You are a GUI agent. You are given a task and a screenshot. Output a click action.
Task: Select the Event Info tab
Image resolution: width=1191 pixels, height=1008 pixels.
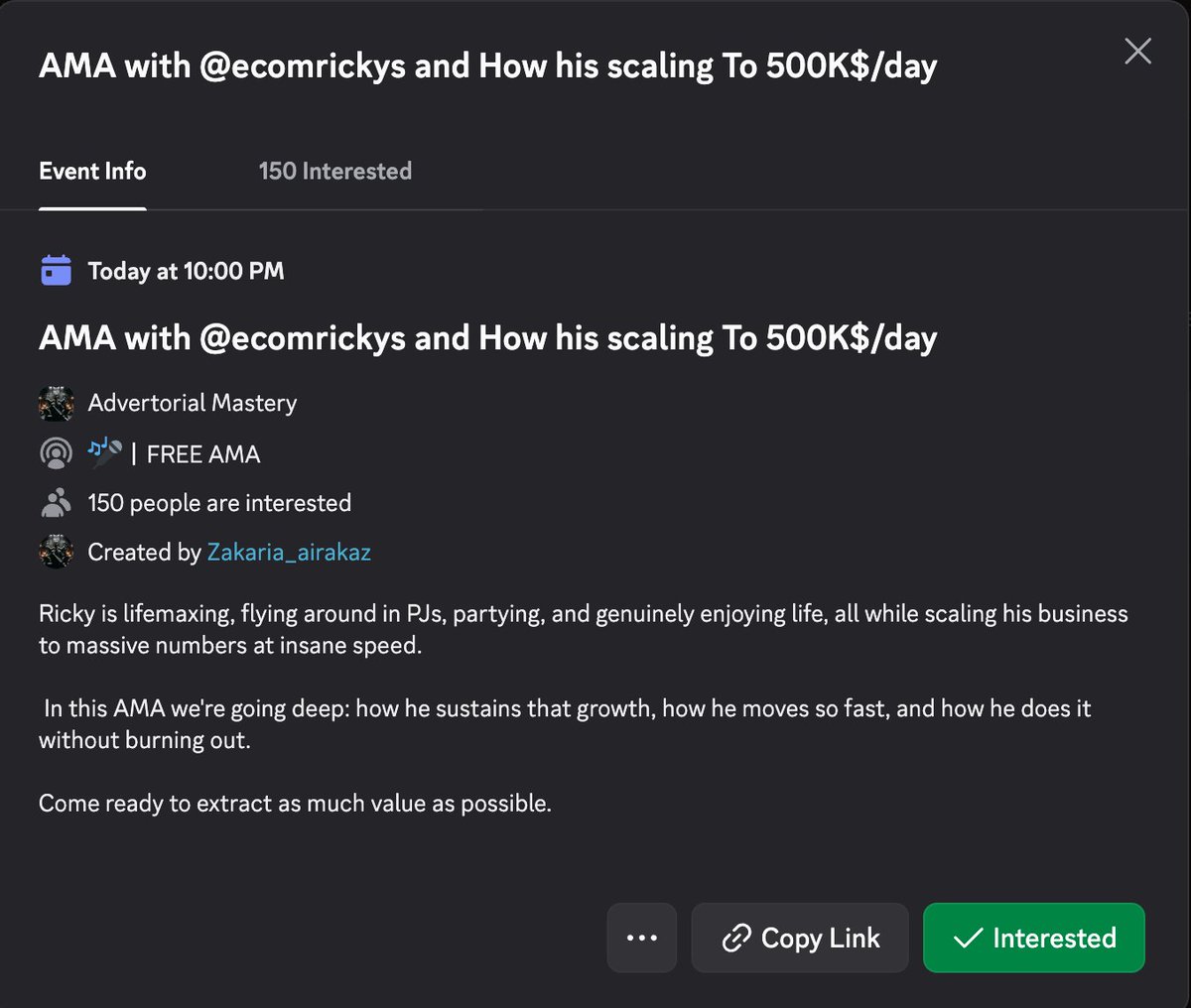tap(92, 171)
